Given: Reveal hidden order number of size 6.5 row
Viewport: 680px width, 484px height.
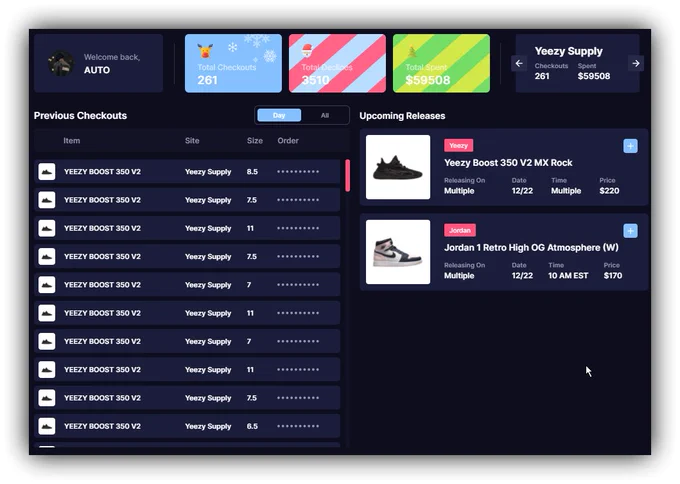Looking at the screenshot, I should [x=298, y=426].
